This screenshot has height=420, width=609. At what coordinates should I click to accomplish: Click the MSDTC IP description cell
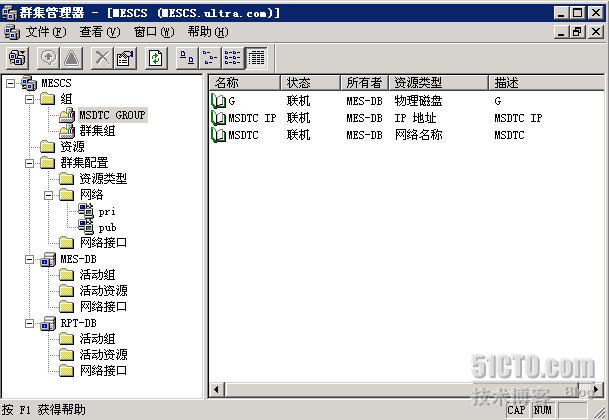pyautogui.click(x=518, y=118)
